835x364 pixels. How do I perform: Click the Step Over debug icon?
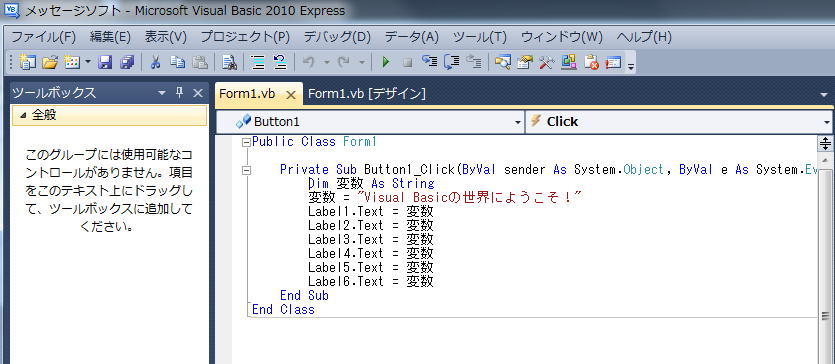click(452, 63)
